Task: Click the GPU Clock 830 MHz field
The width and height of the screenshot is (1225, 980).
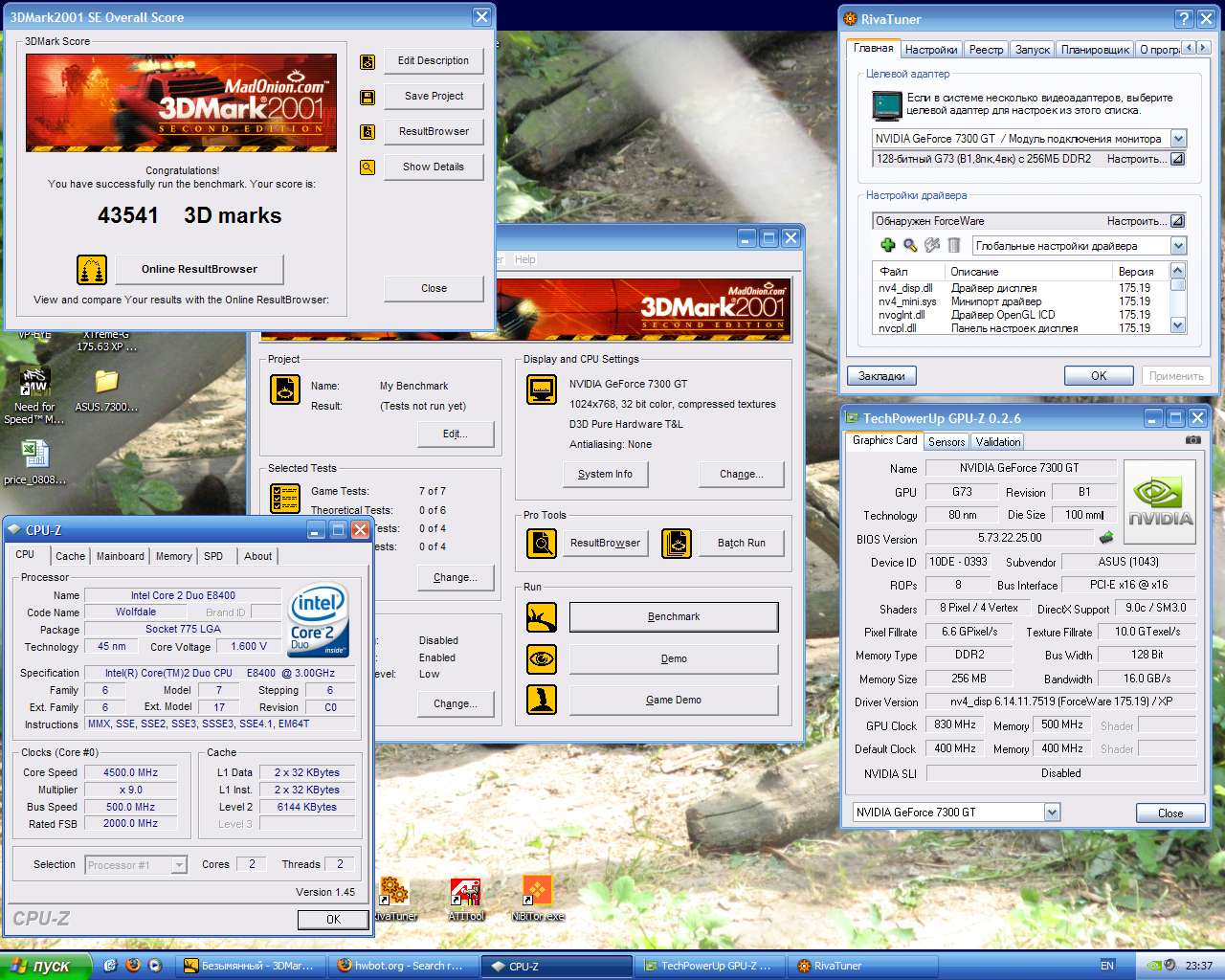Action: (x=955, y=725)
